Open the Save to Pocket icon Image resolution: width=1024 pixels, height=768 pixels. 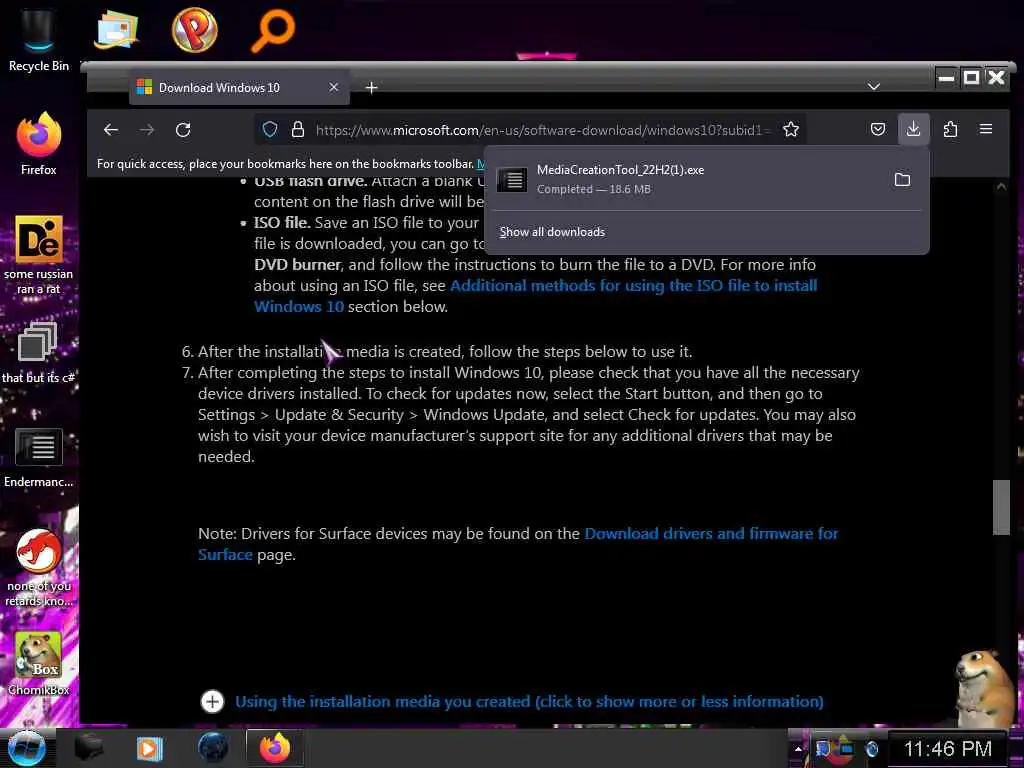[878, 129]
